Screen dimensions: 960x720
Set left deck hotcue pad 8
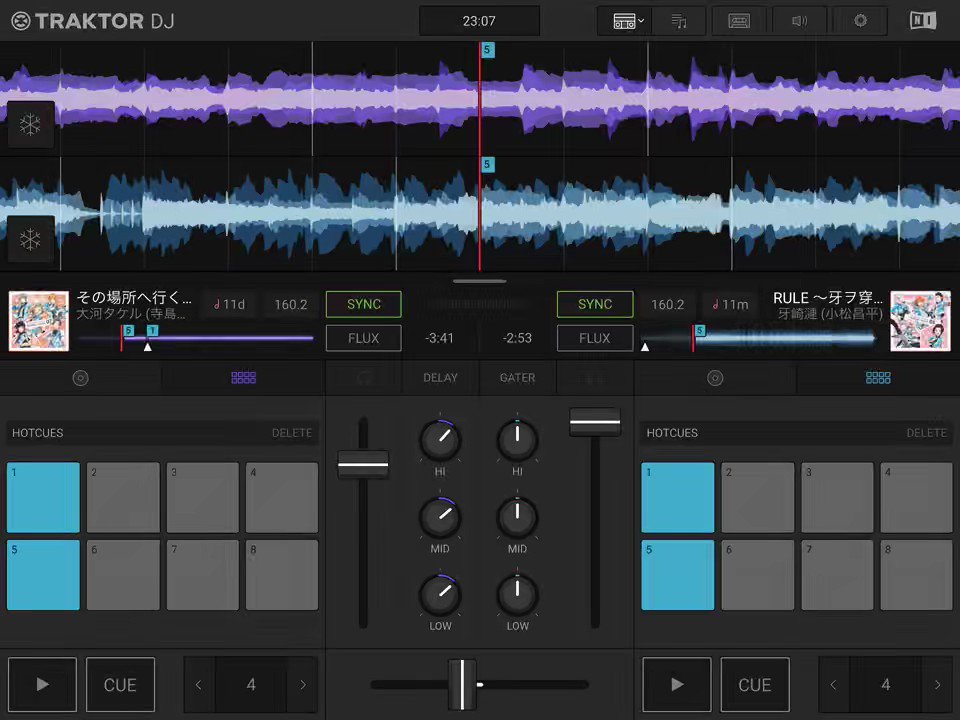(x=282, y=575)
